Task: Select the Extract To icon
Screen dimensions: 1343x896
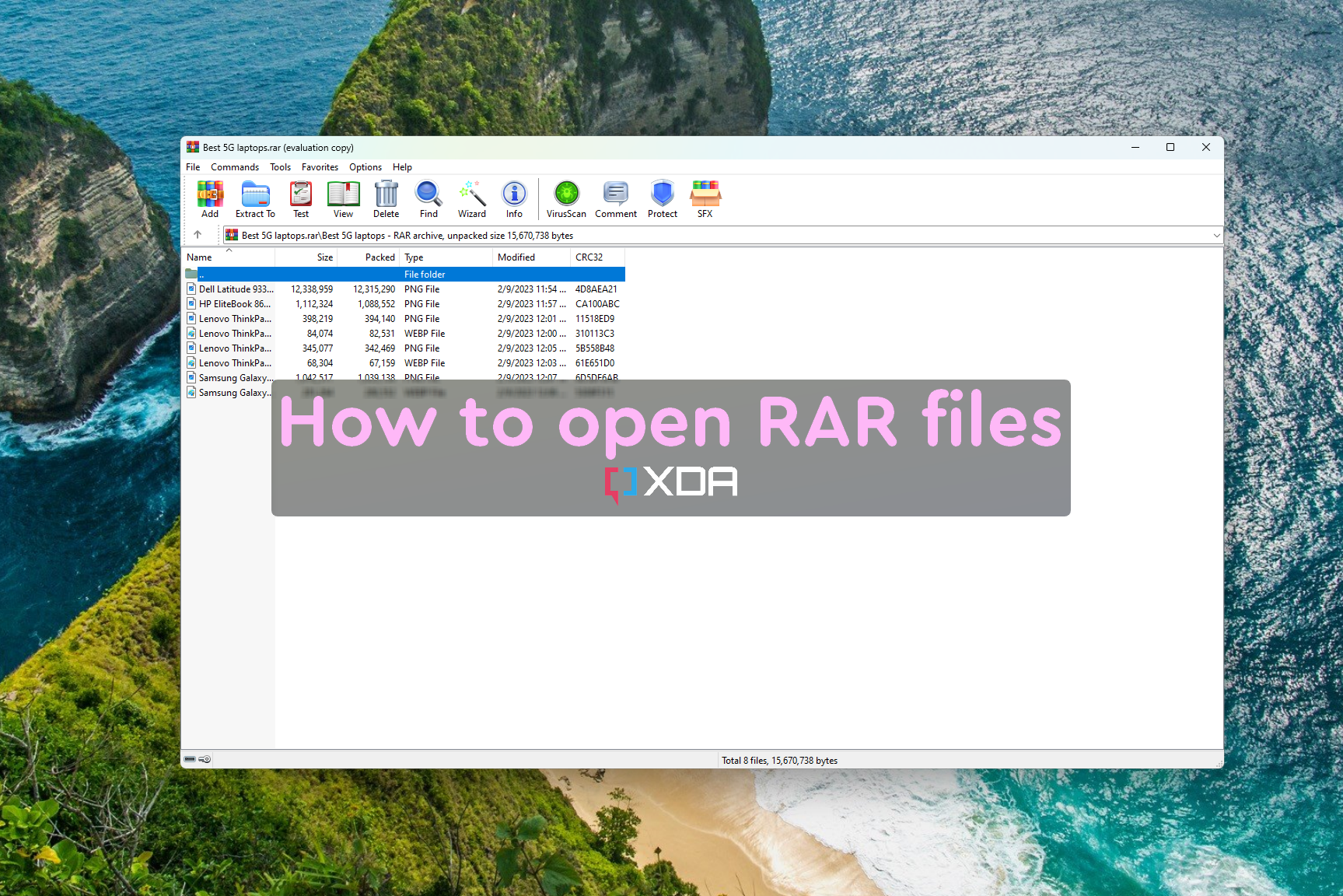Action: pos(254,198)
